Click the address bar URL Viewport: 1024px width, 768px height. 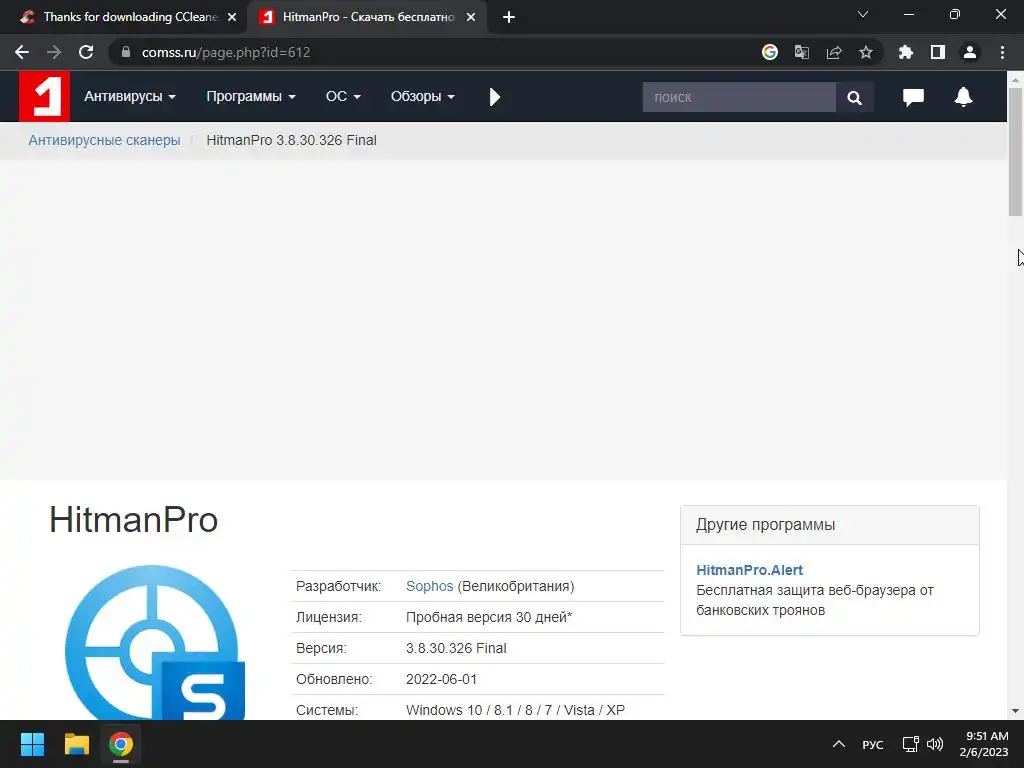(x=226, y=52)
